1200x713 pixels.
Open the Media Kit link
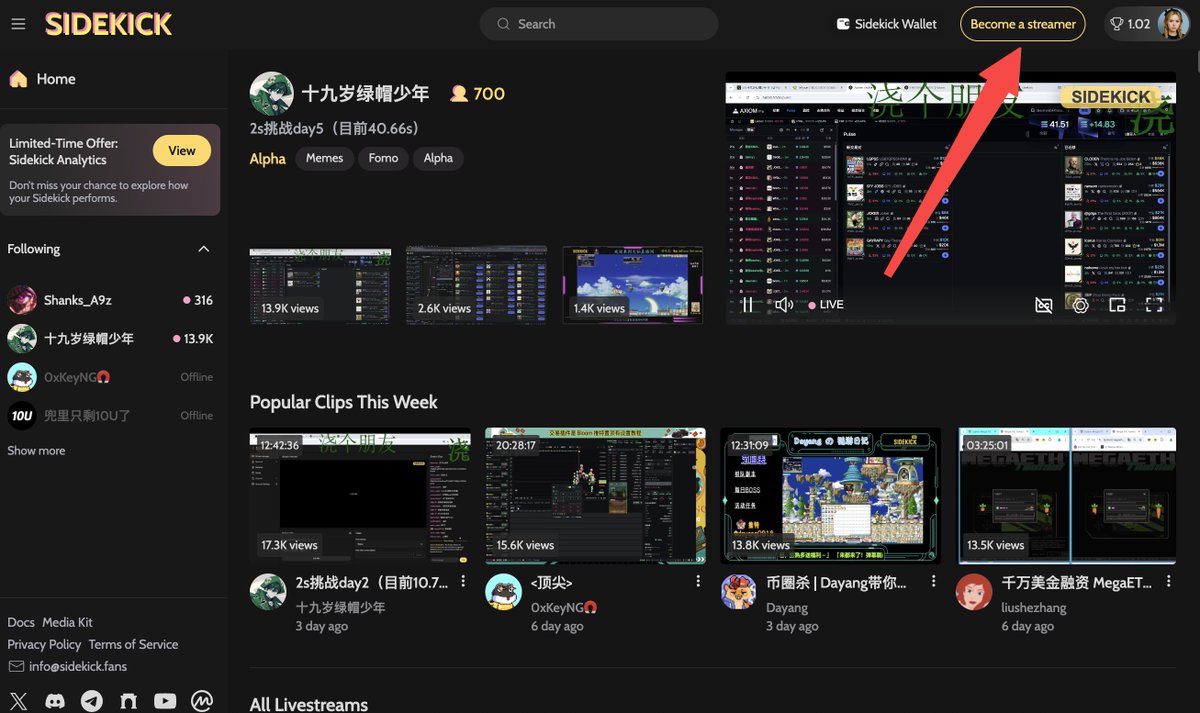[67, 622]
